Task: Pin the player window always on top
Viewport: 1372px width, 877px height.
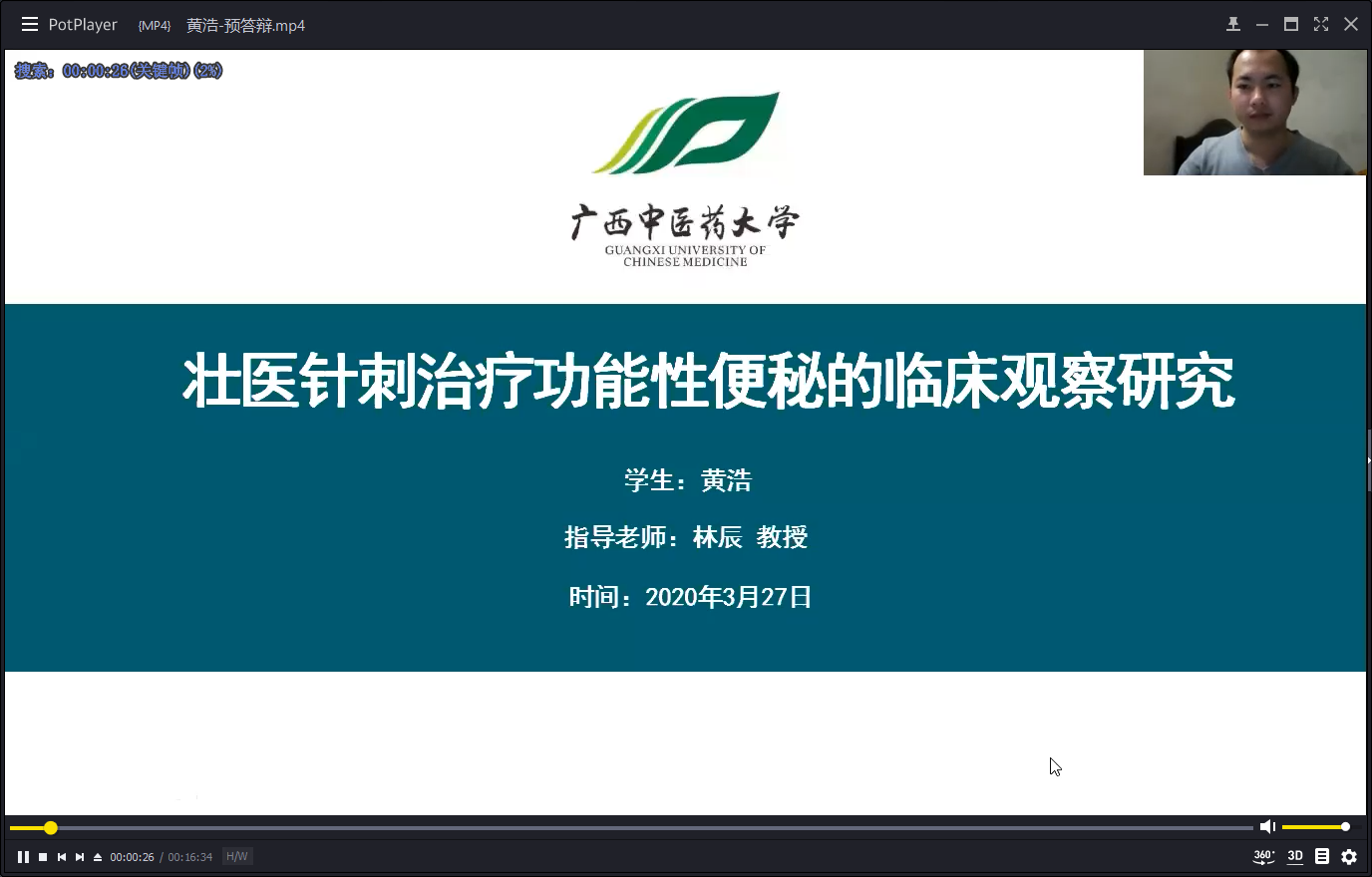Action: click(1233, 24)
